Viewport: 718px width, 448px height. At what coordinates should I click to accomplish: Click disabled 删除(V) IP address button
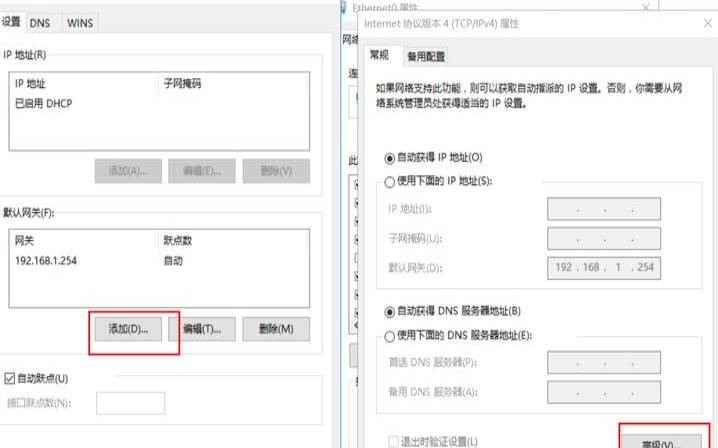pos(276,171)
